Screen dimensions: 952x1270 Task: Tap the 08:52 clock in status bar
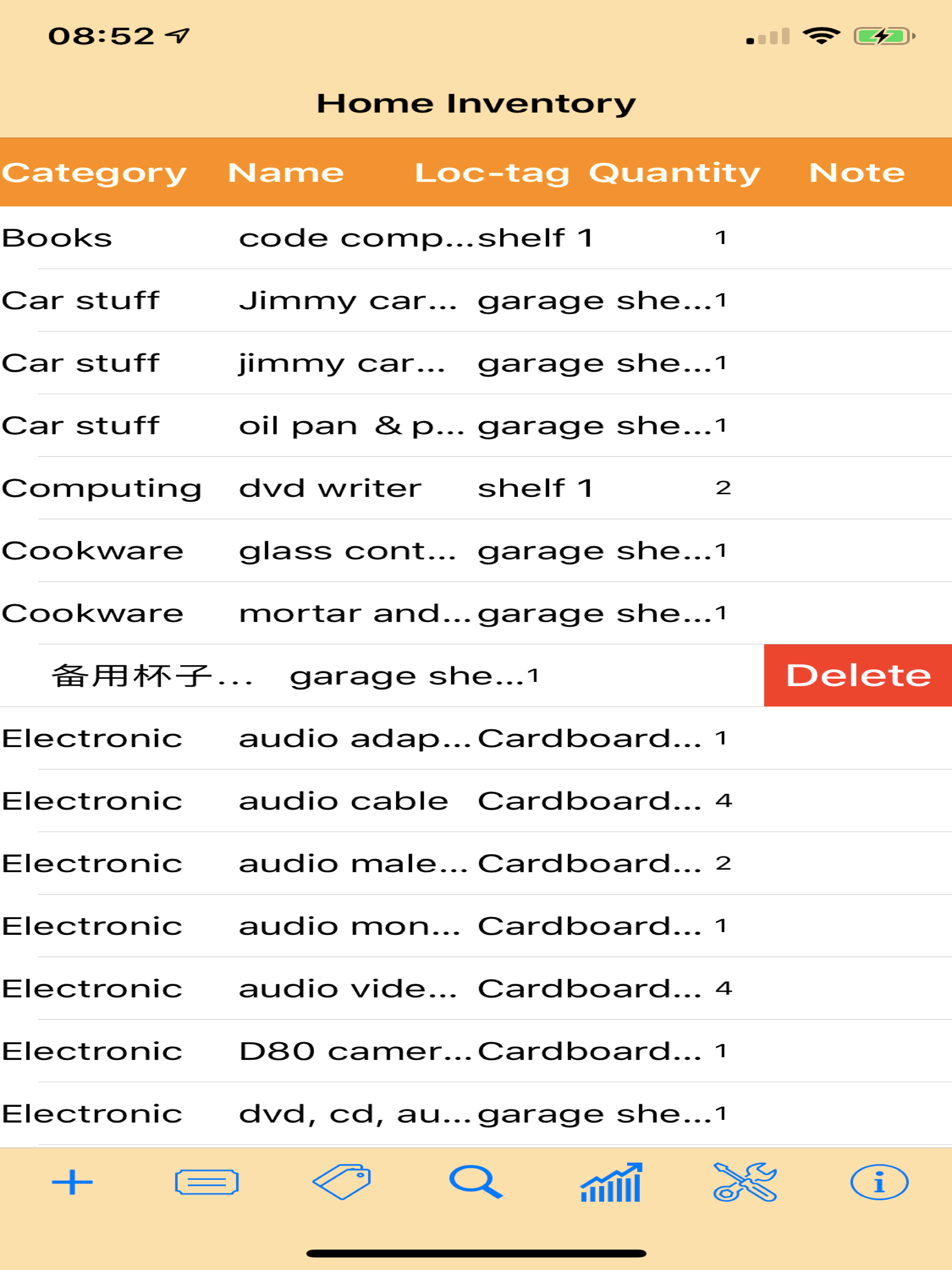[102, 36]
